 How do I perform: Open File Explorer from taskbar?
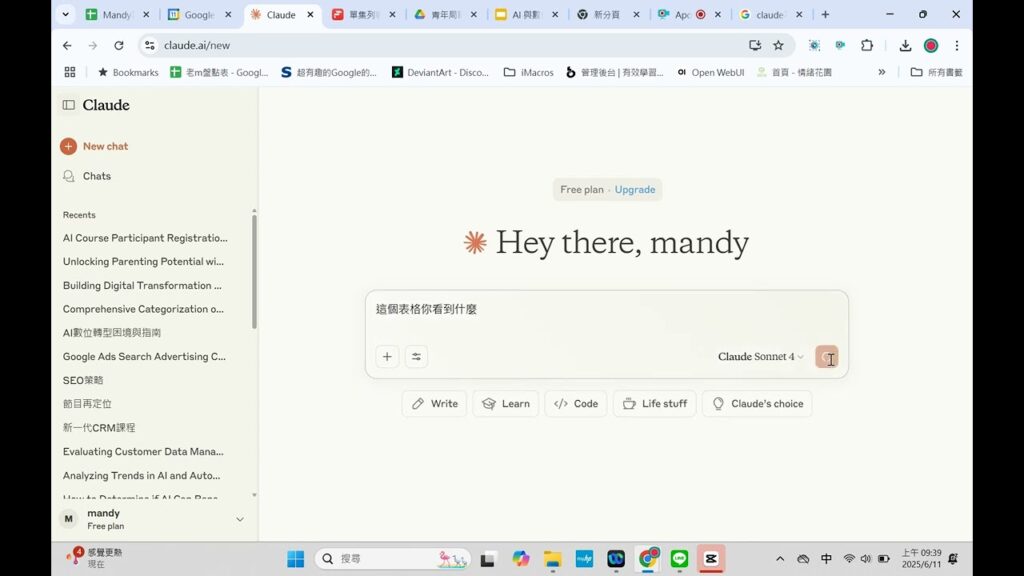pos(552,559)
